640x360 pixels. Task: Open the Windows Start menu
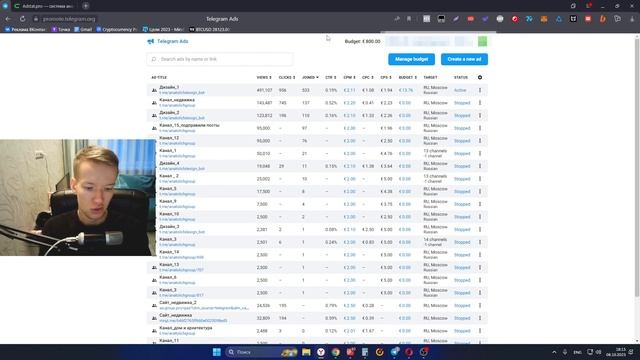click(x=217, y=352)
